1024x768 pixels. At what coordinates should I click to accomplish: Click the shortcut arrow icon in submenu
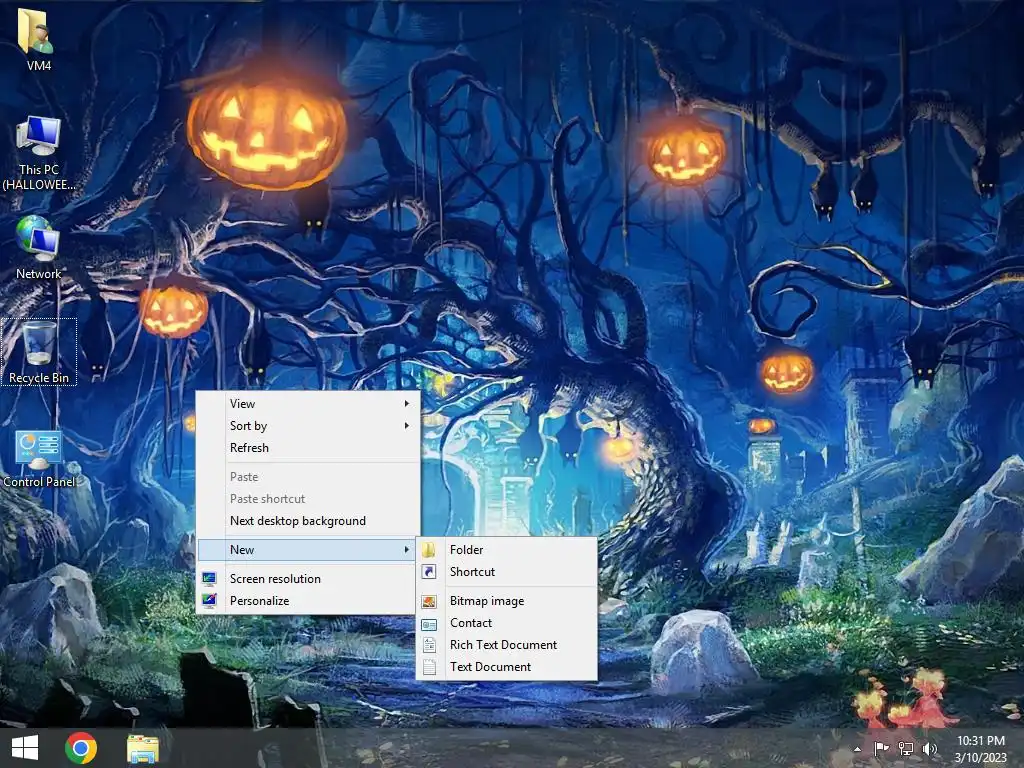[428, 572]
